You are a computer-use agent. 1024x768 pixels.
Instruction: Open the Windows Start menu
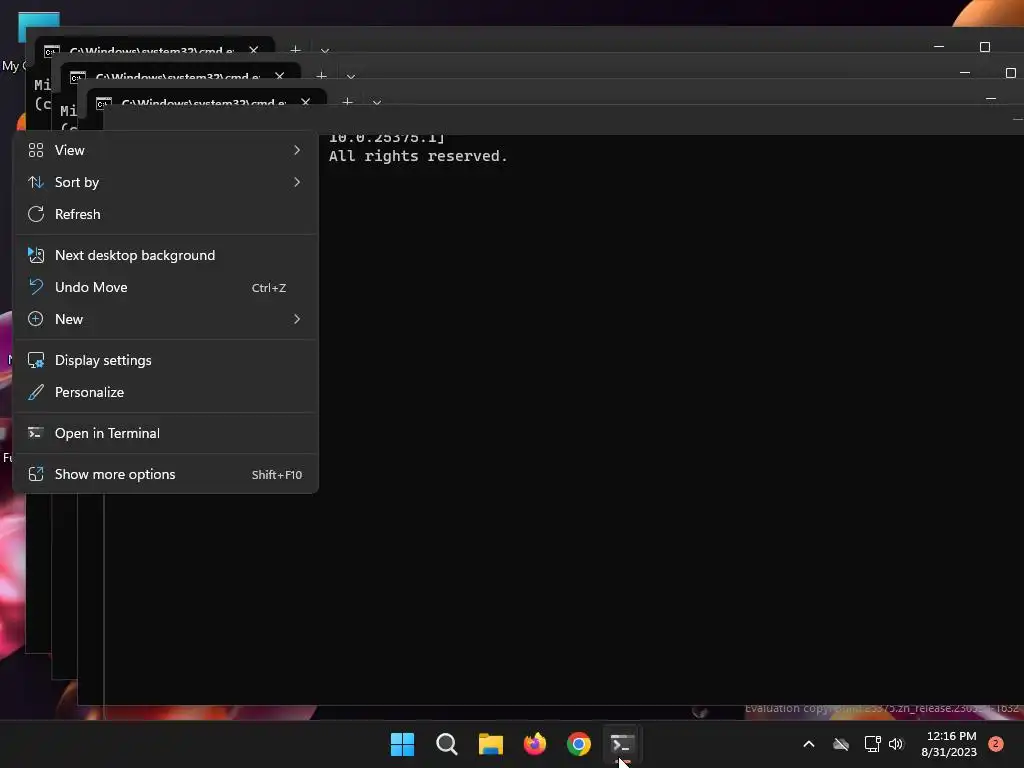402,744
